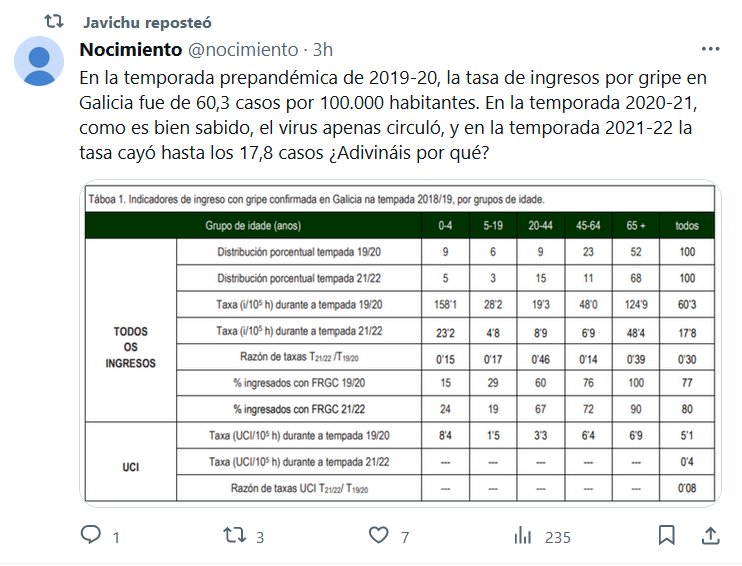
Task: Bookmark this tweet
Action: [665, 537]
